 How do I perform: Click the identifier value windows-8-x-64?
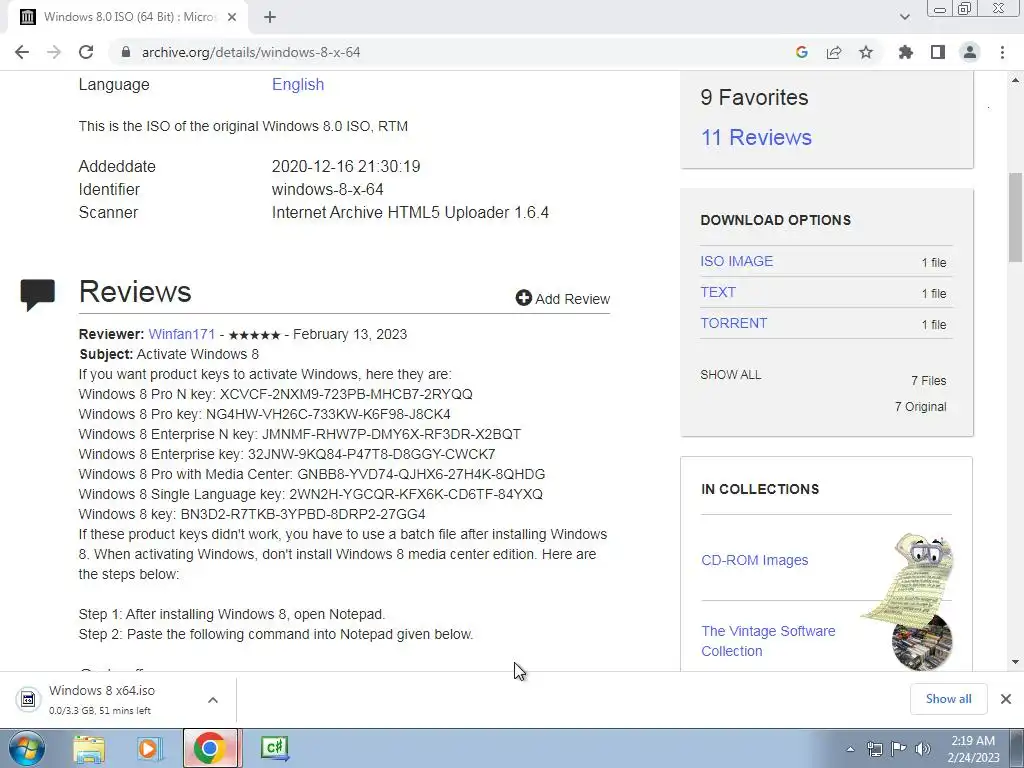click(328, 189)
